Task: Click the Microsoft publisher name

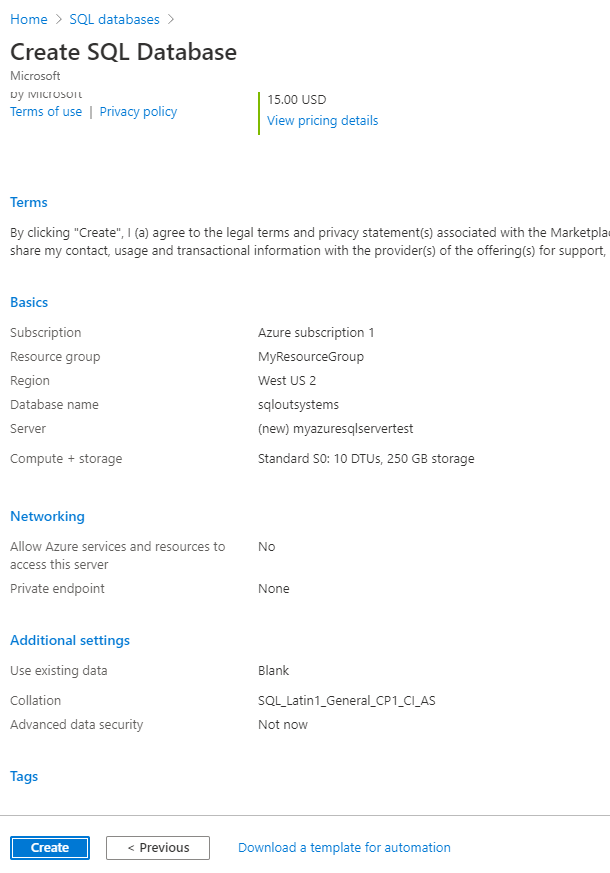Action: [35, 75]
